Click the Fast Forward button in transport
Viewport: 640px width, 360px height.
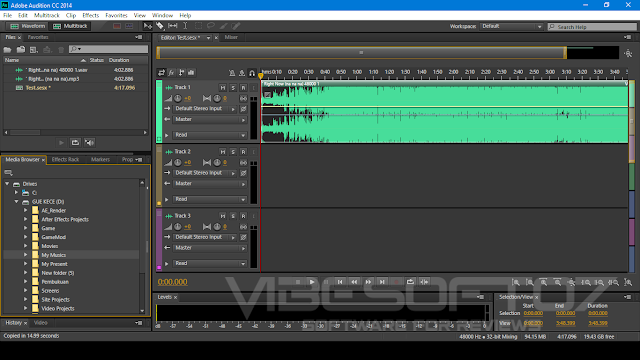tap(368, 282)
